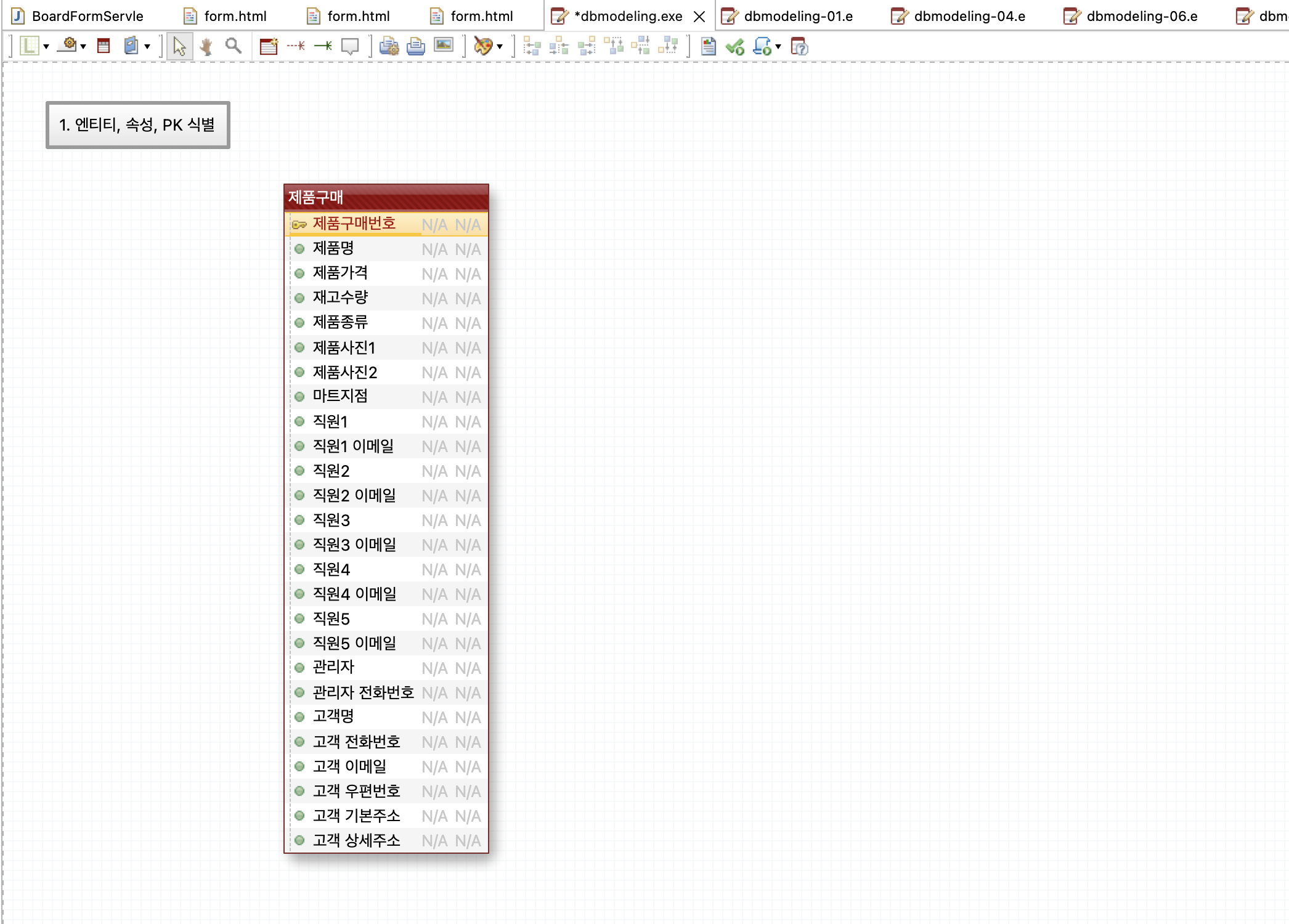
Task: Select the 직원2 column row
Action: pyautogui.click(x=386, y=471)
